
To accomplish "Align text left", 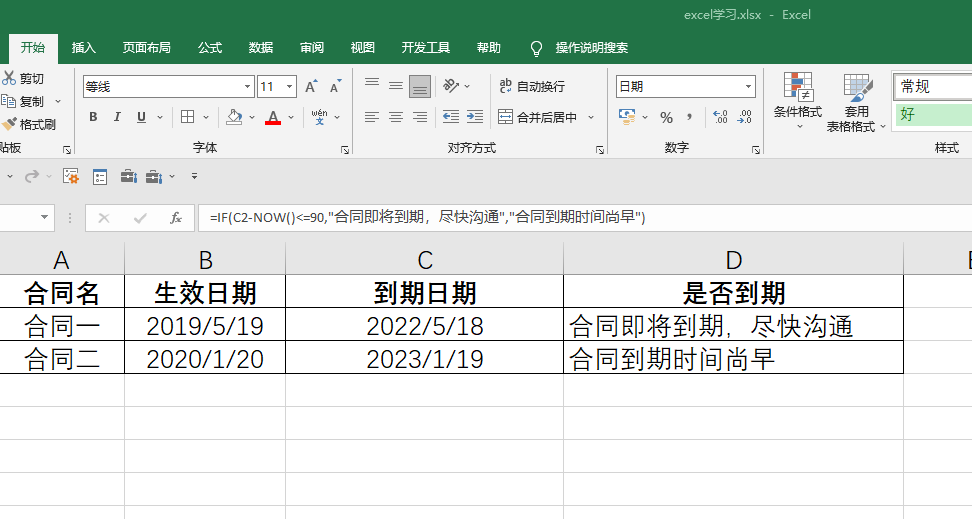I will click(x=372, y=117).
